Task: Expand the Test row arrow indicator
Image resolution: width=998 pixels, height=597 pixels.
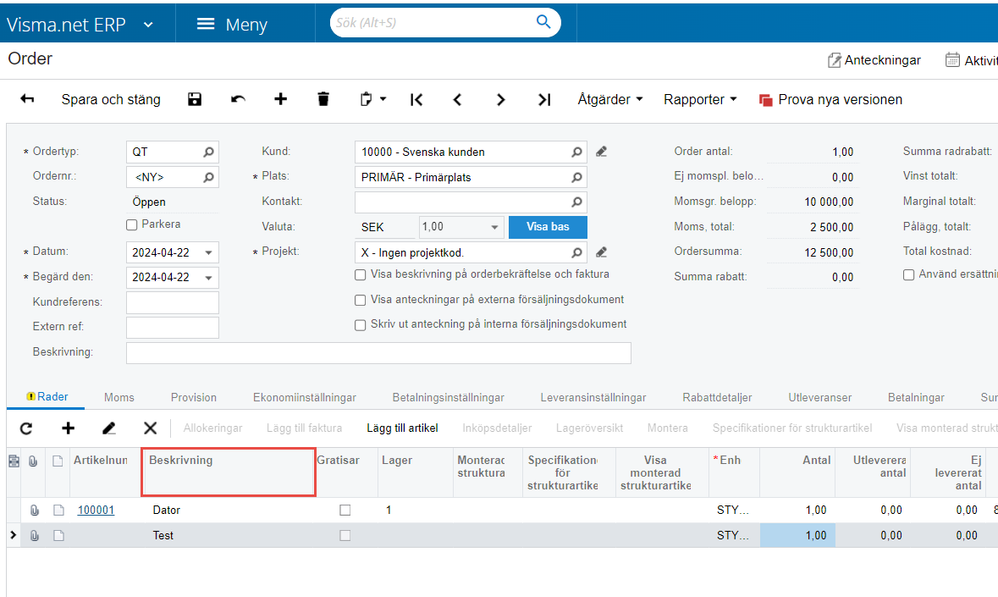Action: [x=13, y=535]
